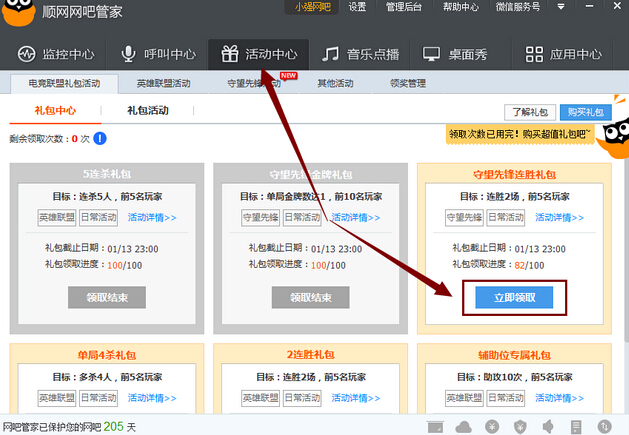Viewport: 629px width, 435px height.
Task: Select the 礼包中心 sub-tab
Action: click(55, 110)
